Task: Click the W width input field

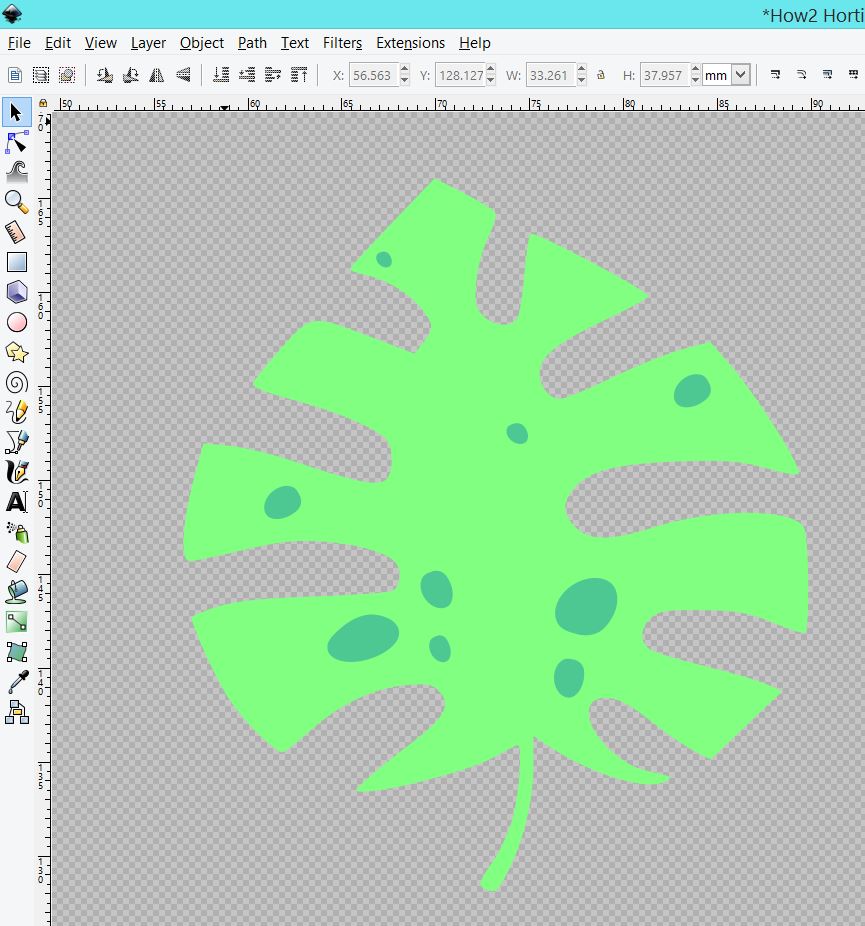Action: 549,75
